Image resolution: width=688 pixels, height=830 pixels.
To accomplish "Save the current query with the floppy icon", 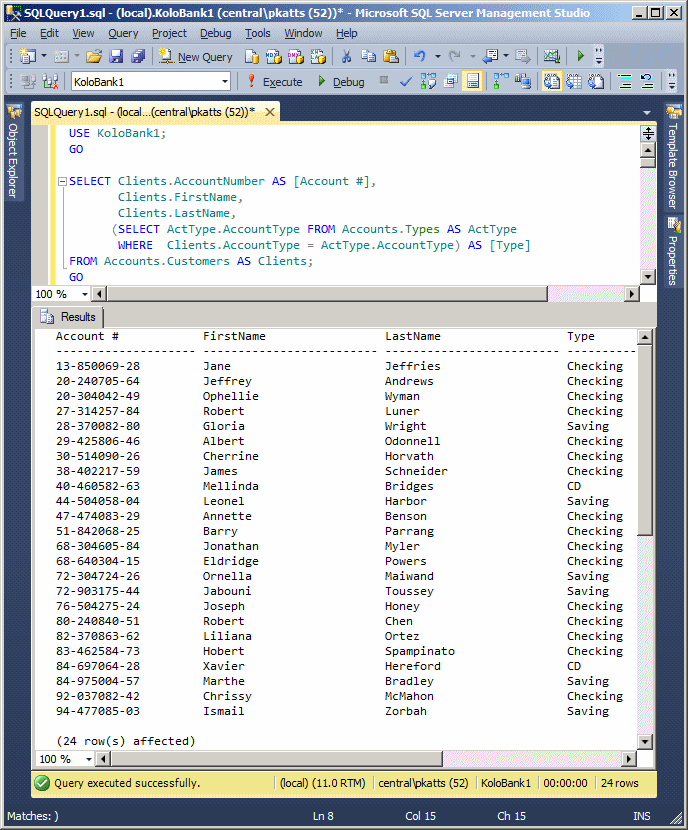I will [116, 56].
